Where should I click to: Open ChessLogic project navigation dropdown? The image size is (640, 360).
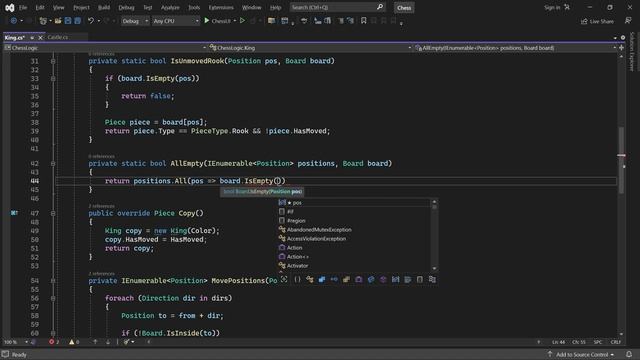105,48
